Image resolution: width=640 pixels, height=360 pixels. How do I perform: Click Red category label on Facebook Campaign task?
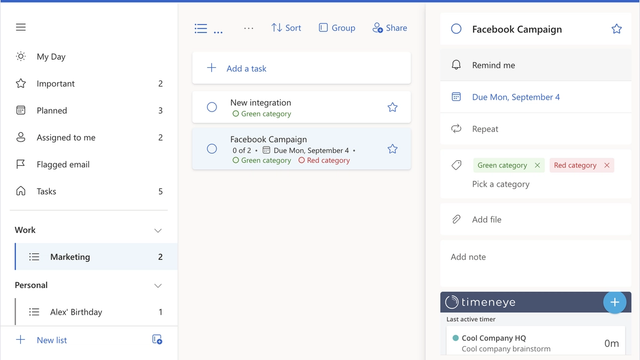coord(324,160)
